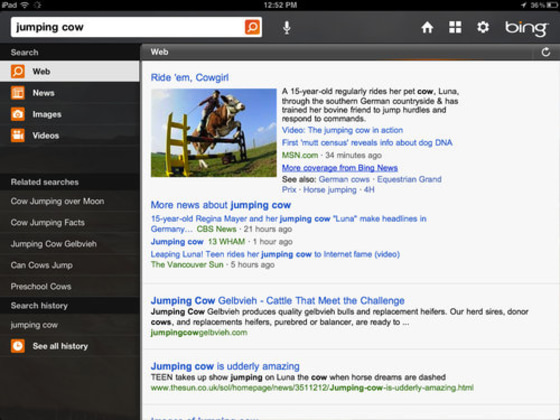Open related search Preschool Cows
The width and height of the screenshot is (560, 420).
pyautogui.click(x=41, y=286)
